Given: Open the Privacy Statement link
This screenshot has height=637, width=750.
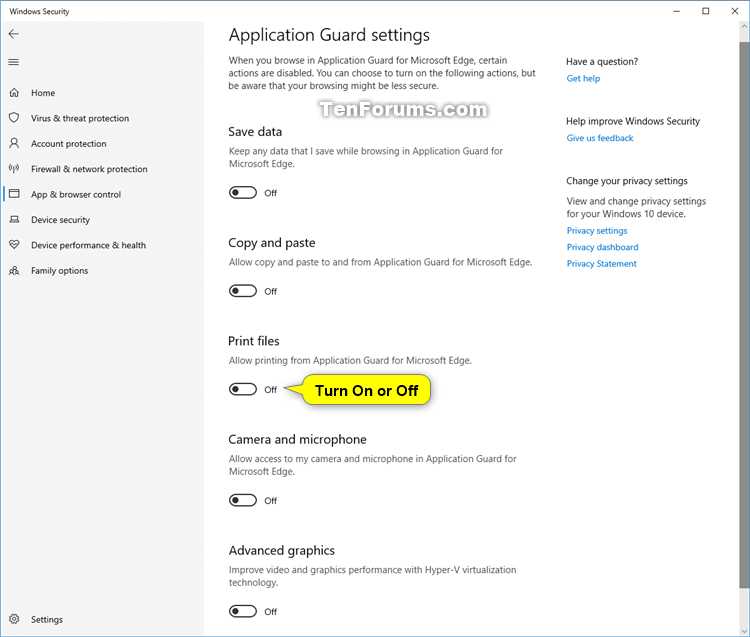Looking at the screenshot, I should [602, 264].
